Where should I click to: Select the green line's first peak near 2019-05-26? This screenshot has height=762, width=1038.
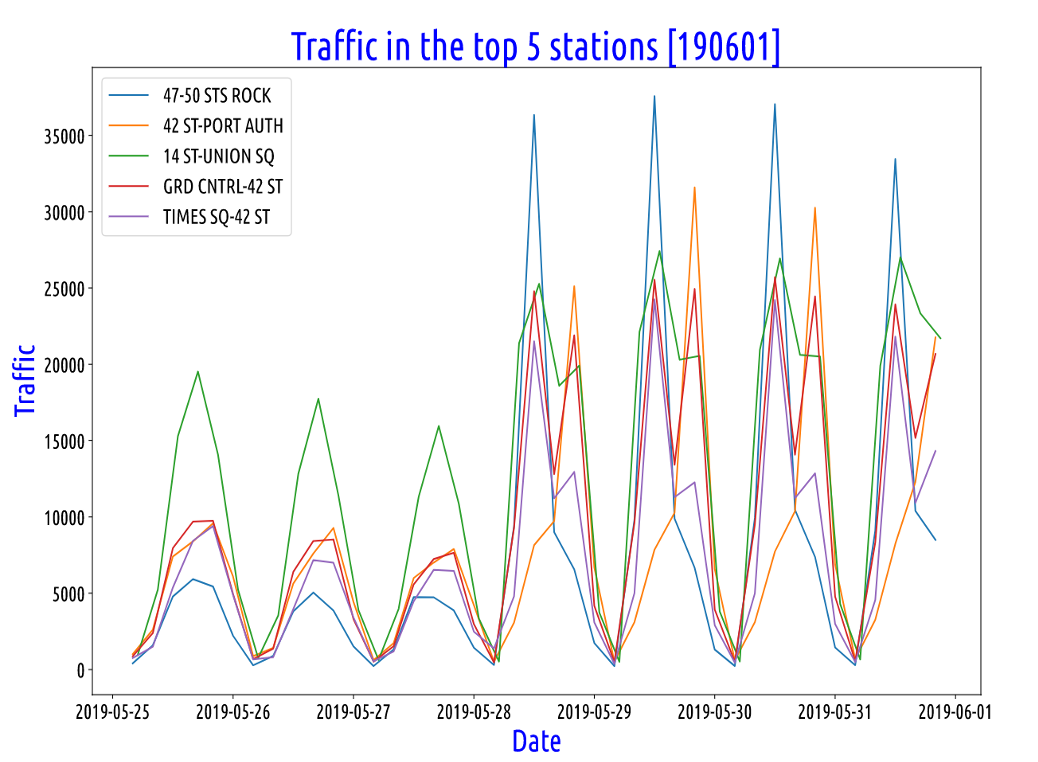point(196,370)
